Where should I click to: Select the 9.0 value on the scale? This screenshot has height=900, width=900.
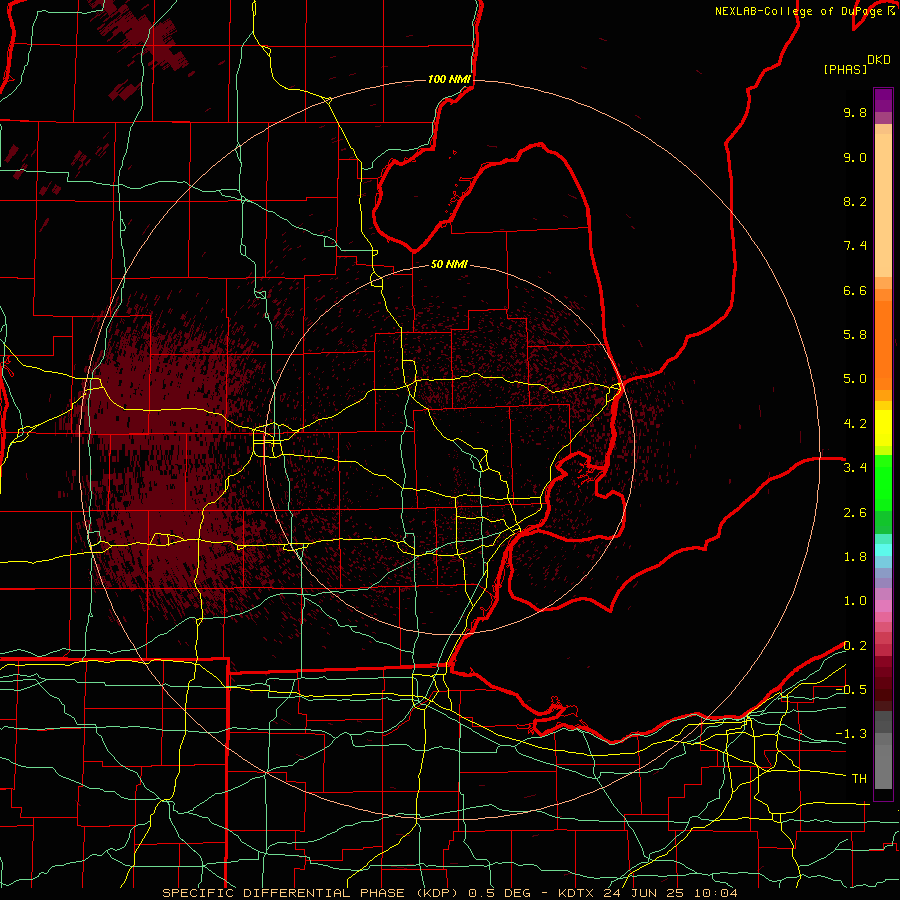[855, 157]
